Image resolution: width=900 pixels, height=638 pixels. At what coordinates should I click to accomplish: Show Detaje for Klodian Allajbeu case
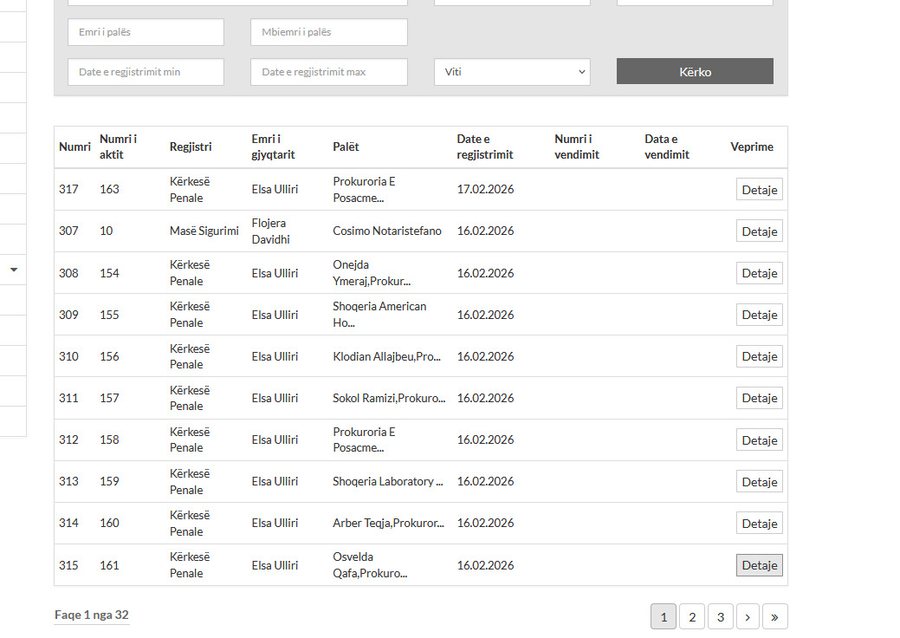(x=759, y=356)
